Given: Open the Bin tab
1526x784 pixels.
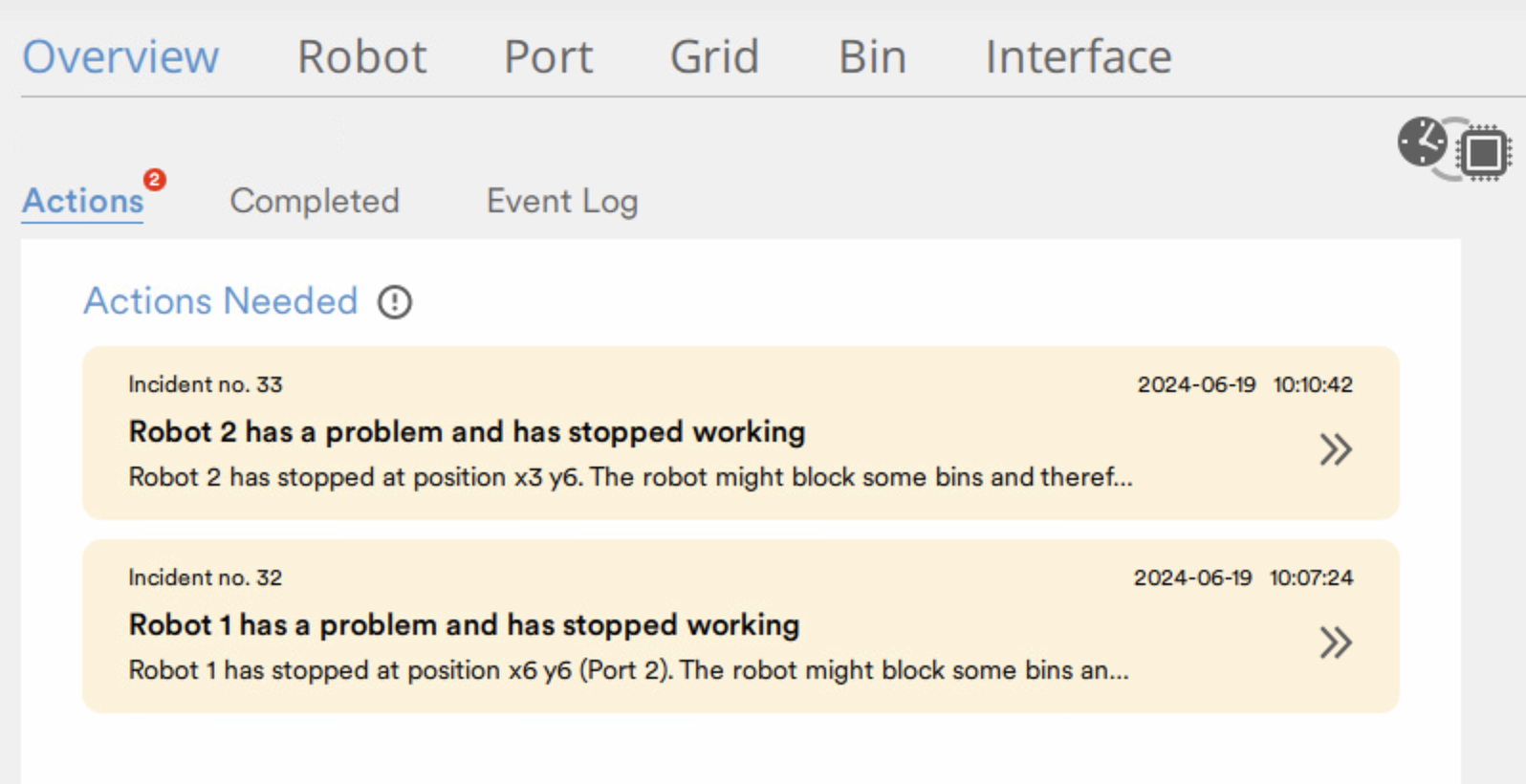Looking at the screenshot, I should pos(872,56).
